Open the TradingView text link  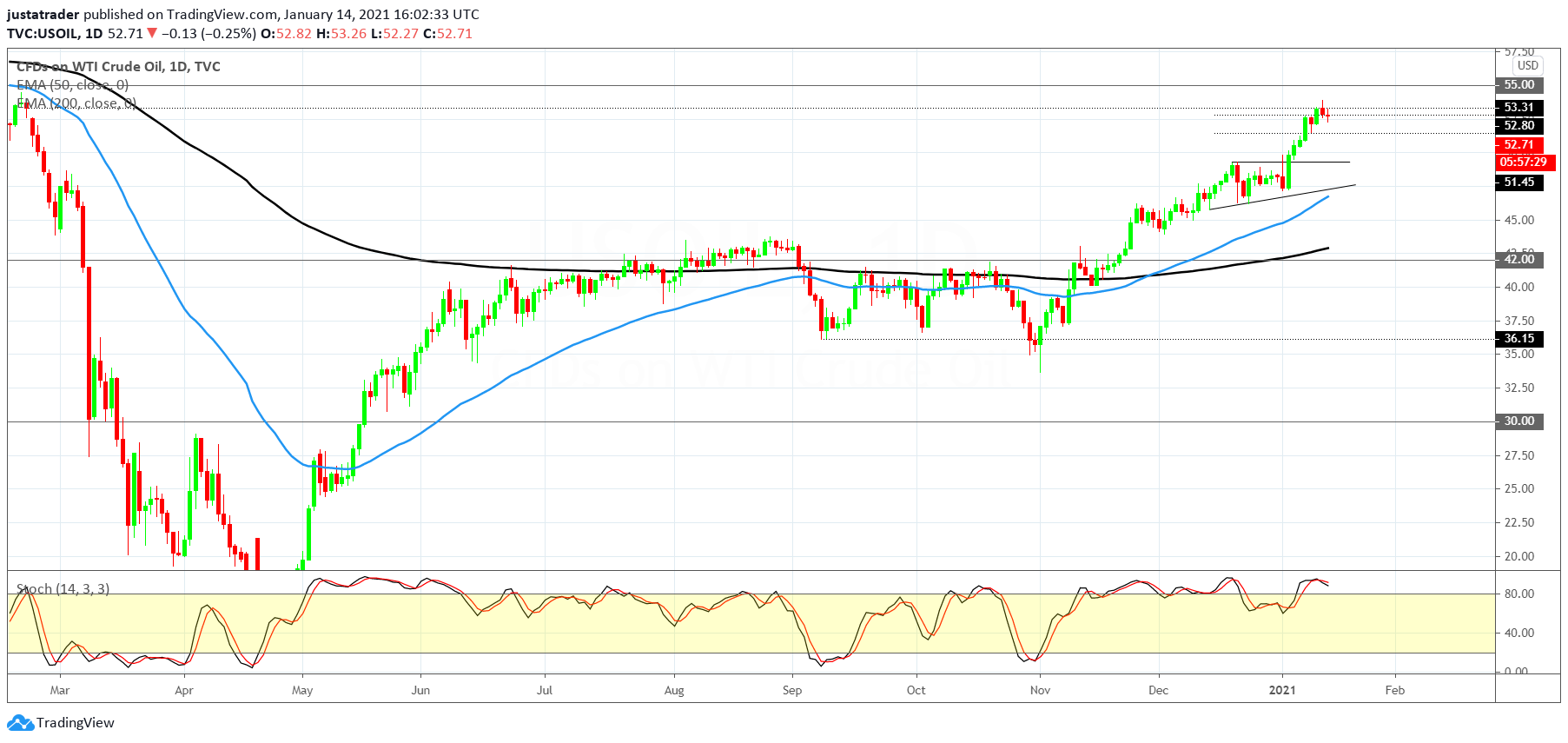tap(76, 722)
